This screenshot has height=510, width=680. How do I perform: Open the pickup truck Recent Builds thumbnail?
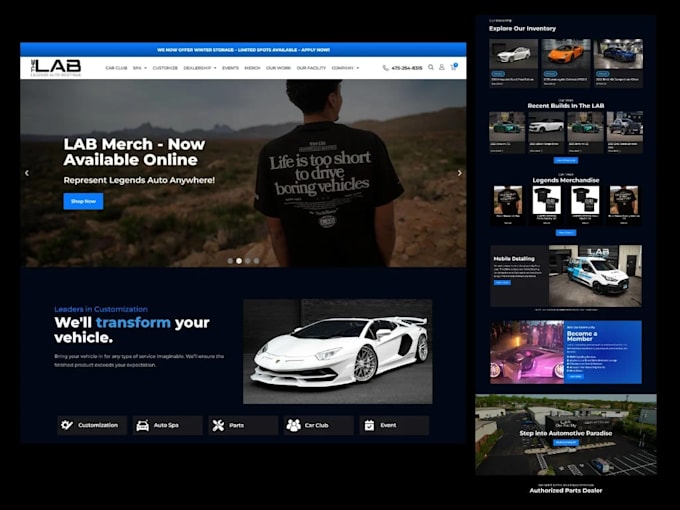pos(625,126)
